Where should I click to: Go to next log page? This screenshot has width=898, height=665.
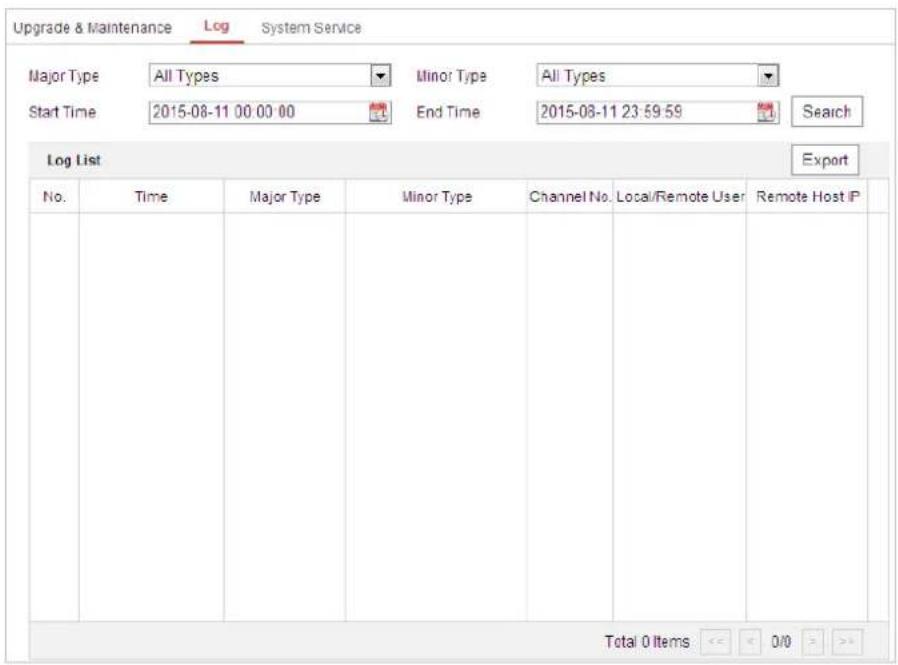(x=813, y=642)
